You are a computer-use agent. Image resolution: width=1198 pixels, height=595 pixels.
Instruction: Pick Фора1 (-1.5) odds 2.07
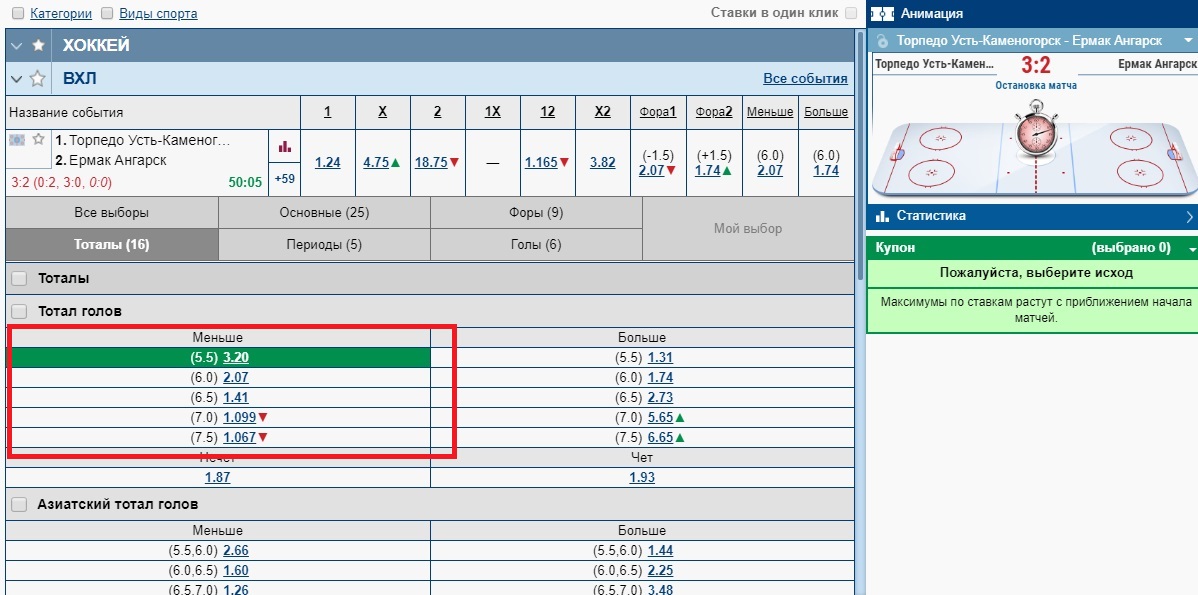[x=652, y=170]
